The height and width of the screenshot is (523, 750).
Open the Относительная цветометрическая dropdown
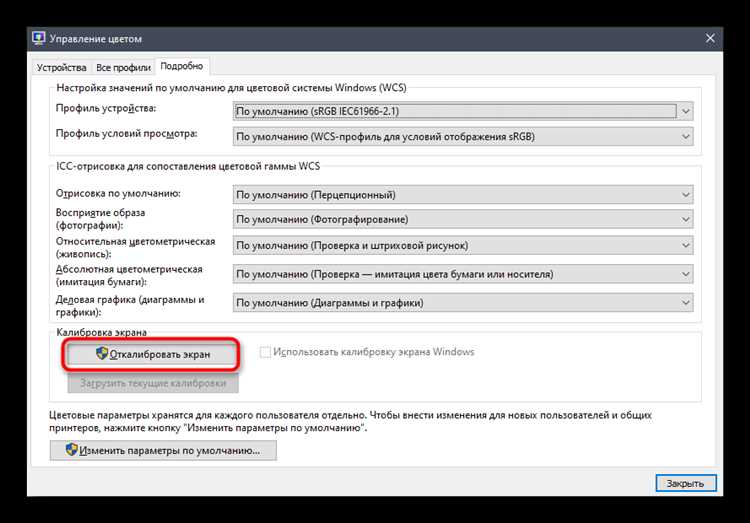[x=463, y=245]
